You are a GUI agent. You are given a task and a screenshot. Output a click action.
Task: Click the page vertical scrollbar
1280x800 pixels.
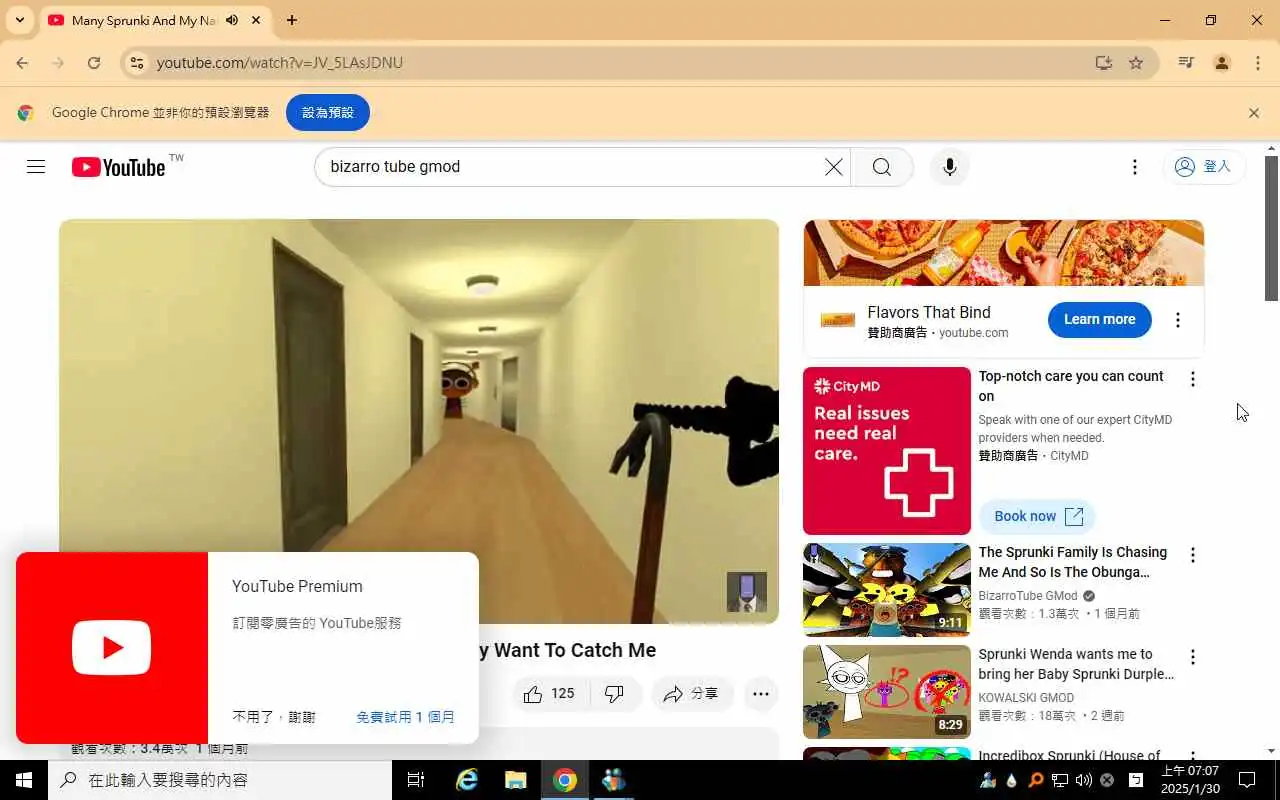(1272, 228)
